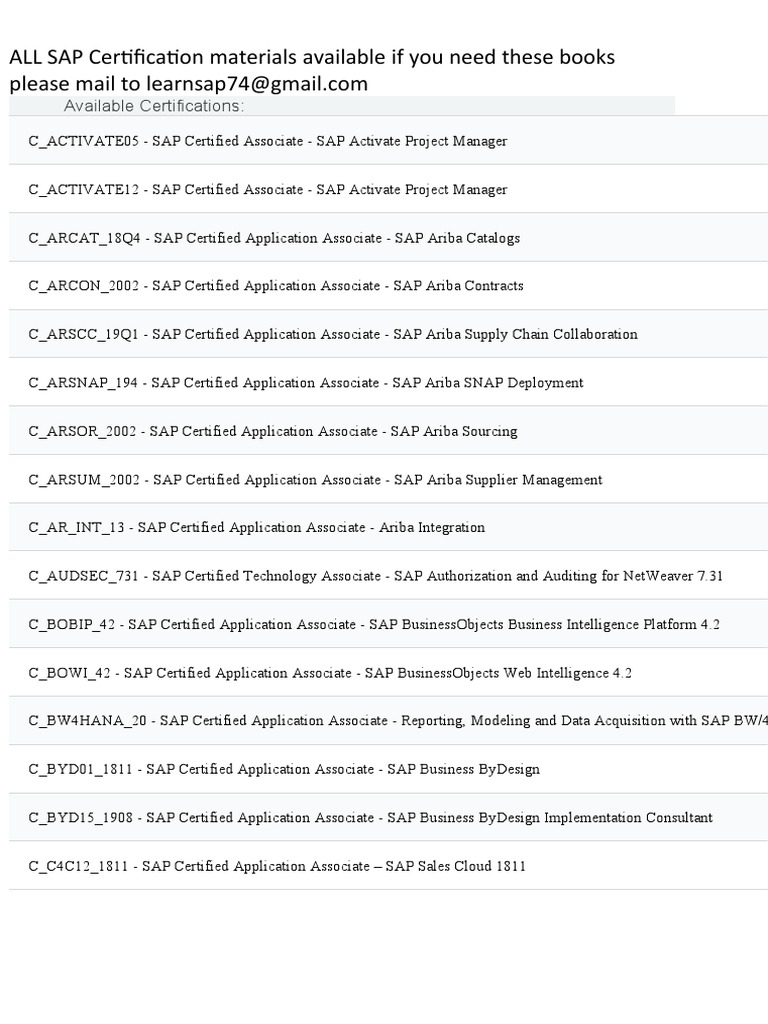The height and width of the screenshot is (1024, 768).
Task: Click the 'Available Certifications:' header
Action: (x=154, y=106)
